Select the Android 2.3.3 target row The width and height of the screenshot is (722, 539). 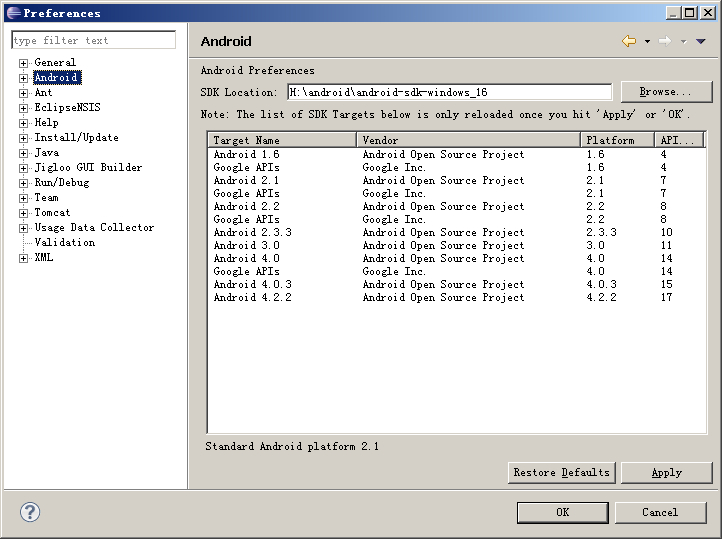(x=457, y=232)
